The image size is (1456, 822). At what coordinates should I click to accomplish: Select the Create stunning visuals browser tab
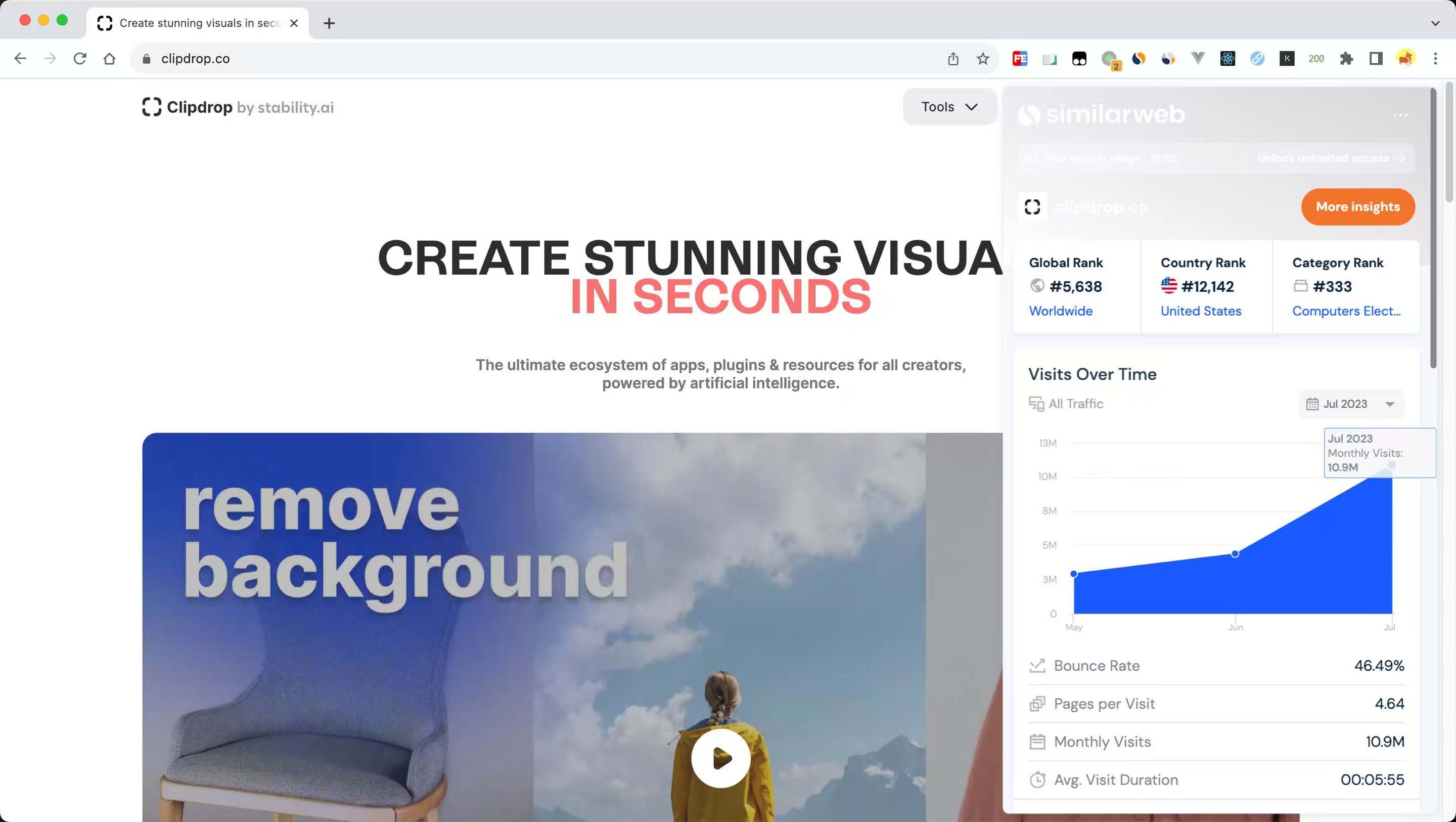197,23
